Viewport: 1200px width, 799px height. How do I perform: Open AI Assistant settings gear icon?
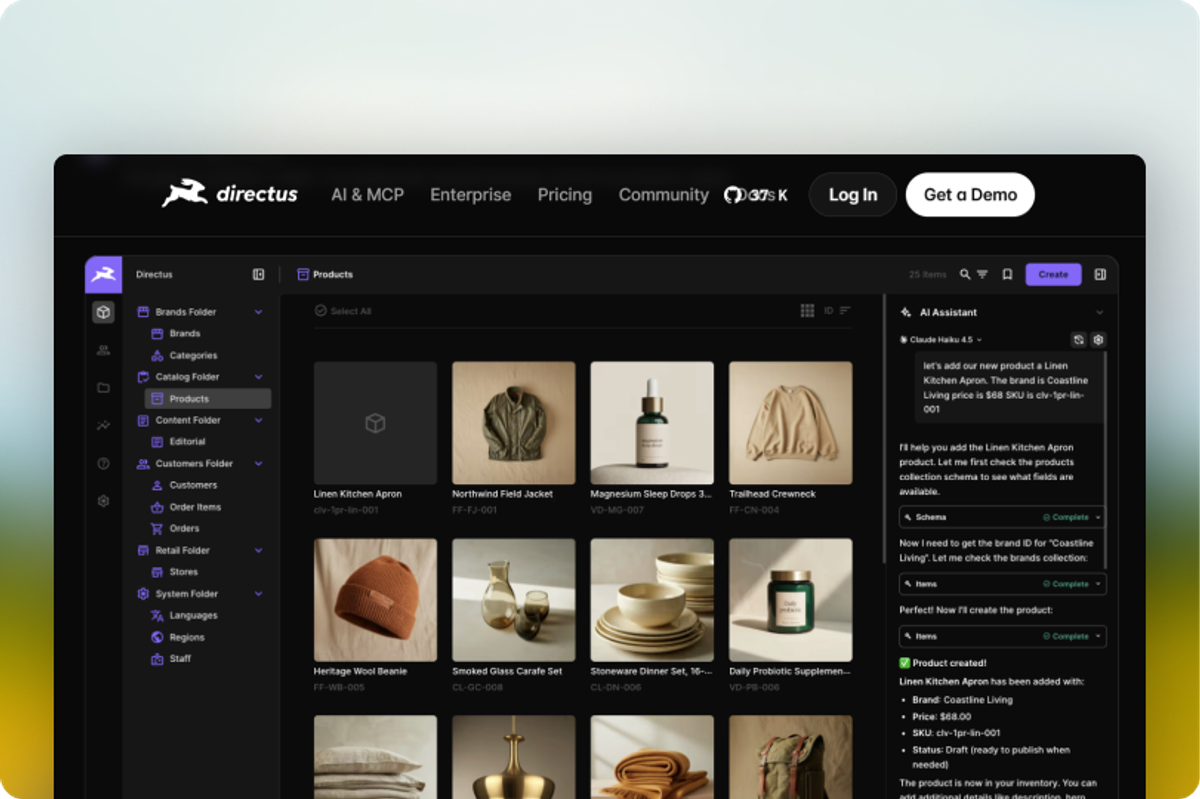tap(1098, 340)
